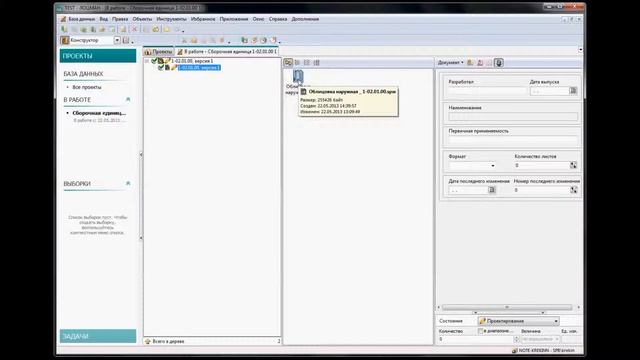Open the tab list arrow at right edge
Viewport: 640px width, 360px height.
(580, 50)
